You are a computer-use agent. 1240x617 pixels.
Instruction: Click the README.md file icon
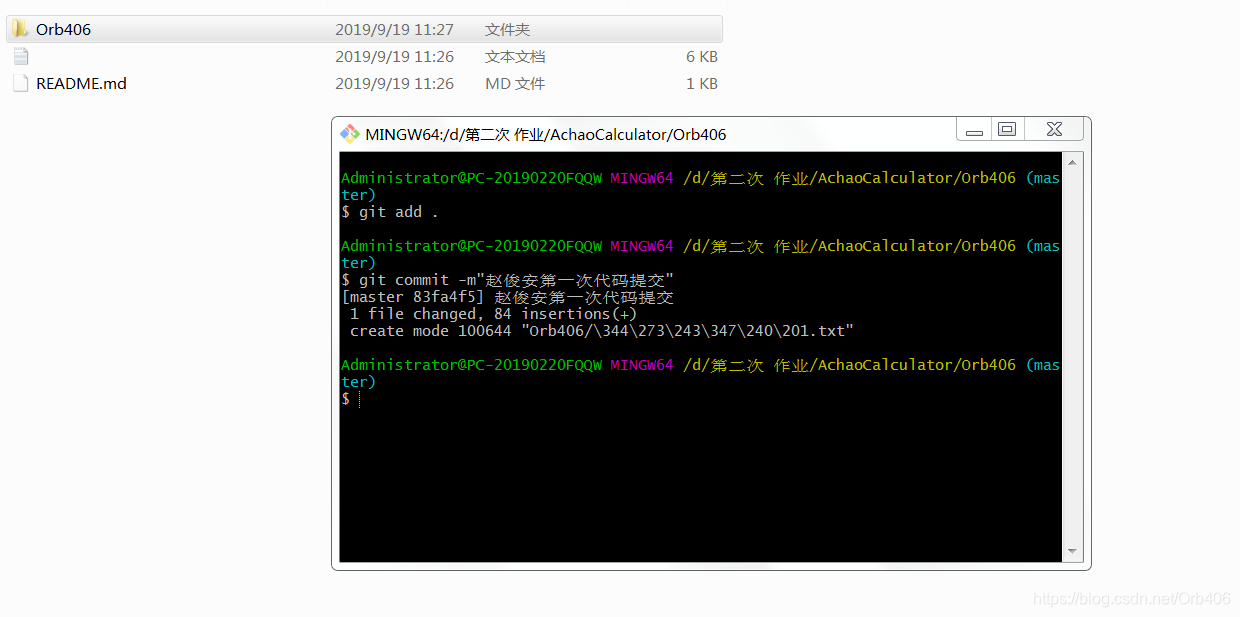tap(20, 84)
